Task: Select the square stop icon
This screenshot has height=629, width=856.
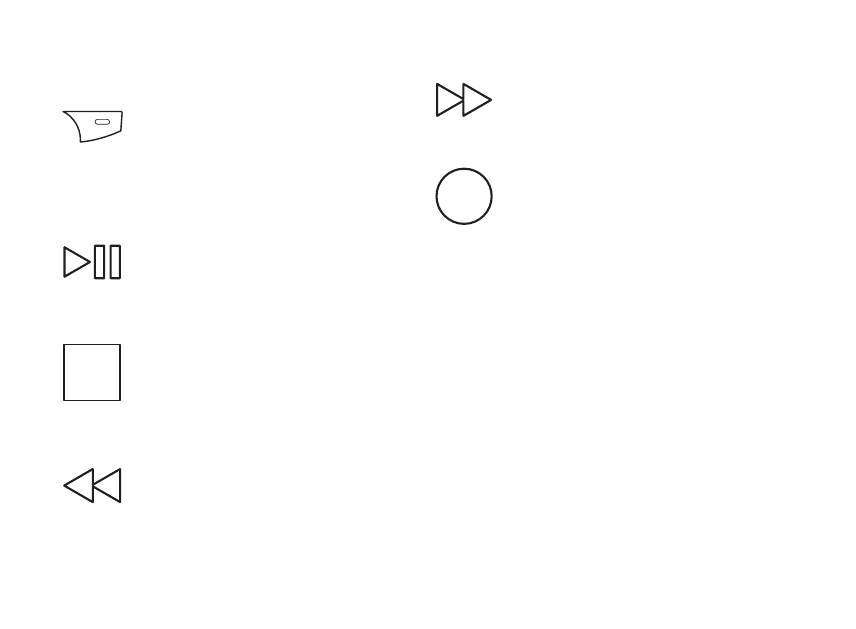Action: [x=92, y=372]
